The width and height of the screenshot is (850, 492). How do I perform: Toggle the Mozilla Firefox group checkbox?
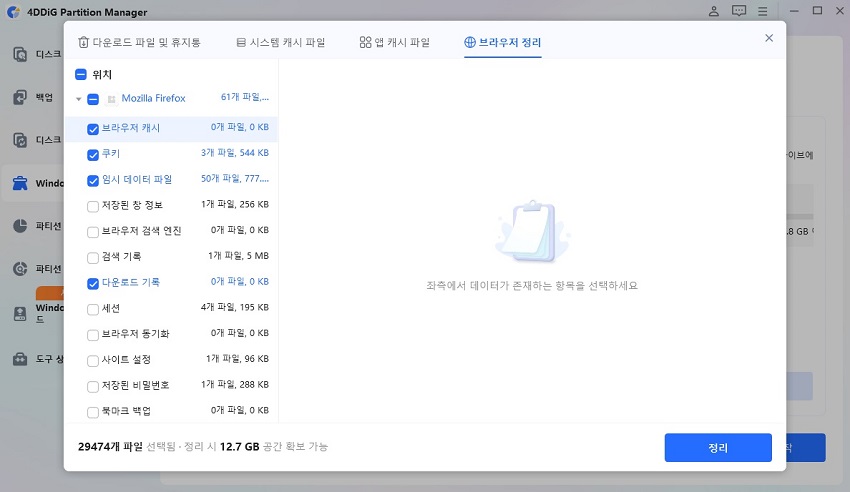pos(93,99)
